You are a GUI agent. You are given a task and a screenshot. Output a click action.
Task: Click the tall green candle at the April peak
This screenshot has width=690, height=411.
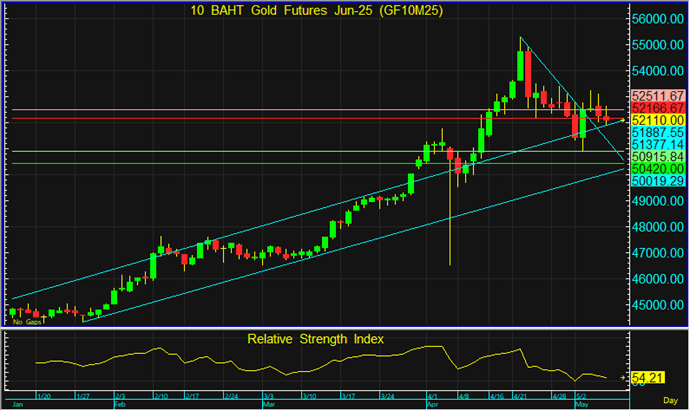(521, 66)
